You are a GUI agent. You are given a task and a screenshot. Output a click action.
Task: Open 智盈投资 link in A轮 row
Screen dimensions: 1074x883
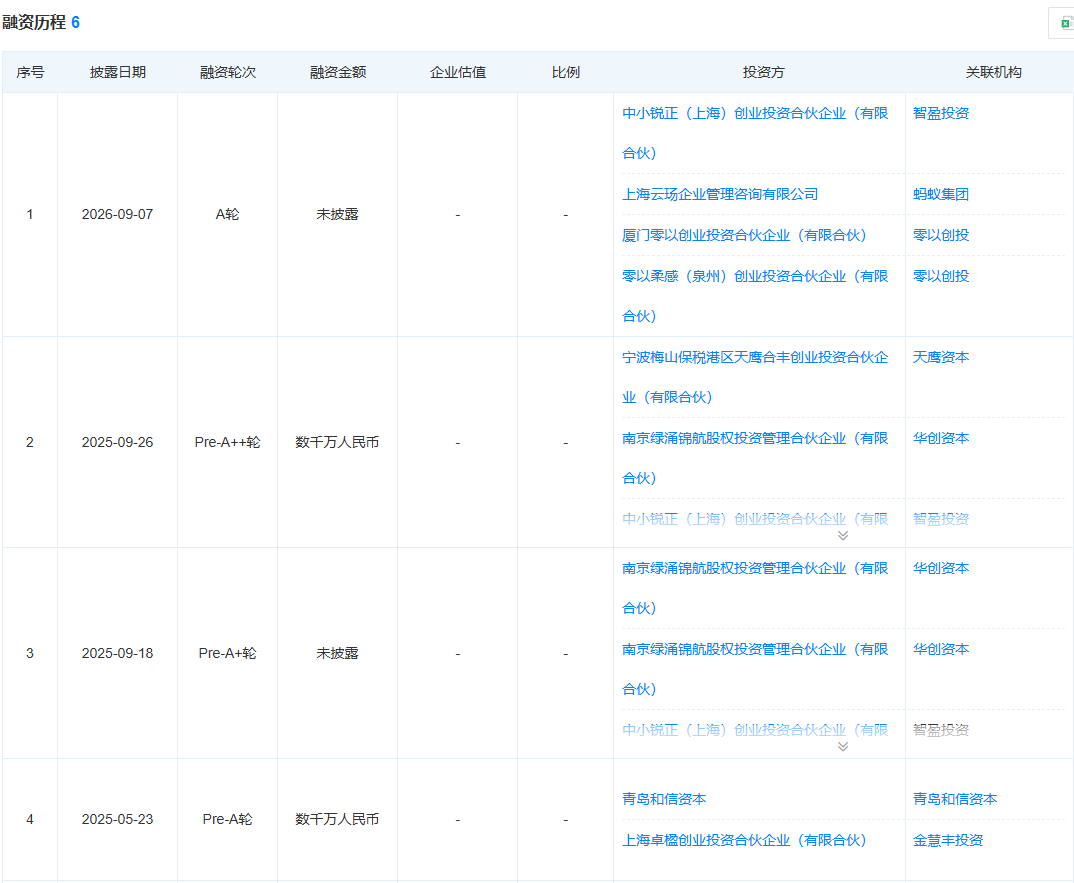pyautogui.click(x=941, y=114)
